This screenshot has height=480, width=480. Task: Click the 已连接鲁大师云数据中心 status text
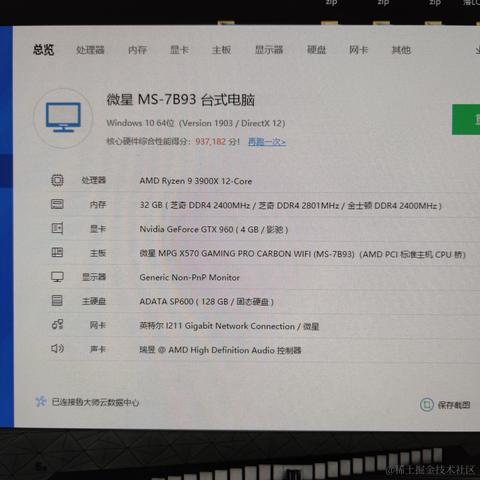click(95, 402)
